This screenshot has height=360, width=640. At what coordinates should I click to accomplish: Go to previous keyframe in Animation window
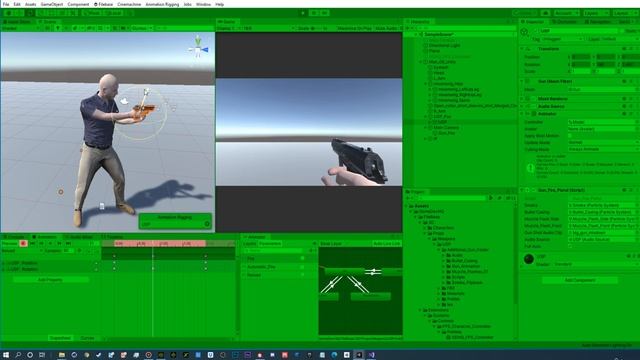tap(41, 243)
